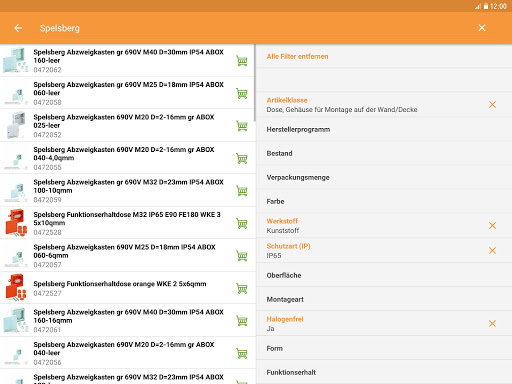This screenshot has height=384, width=512.
Task: Add item 0472056 ABOX 040-leer to cart
Action: (x=242, y=353)
